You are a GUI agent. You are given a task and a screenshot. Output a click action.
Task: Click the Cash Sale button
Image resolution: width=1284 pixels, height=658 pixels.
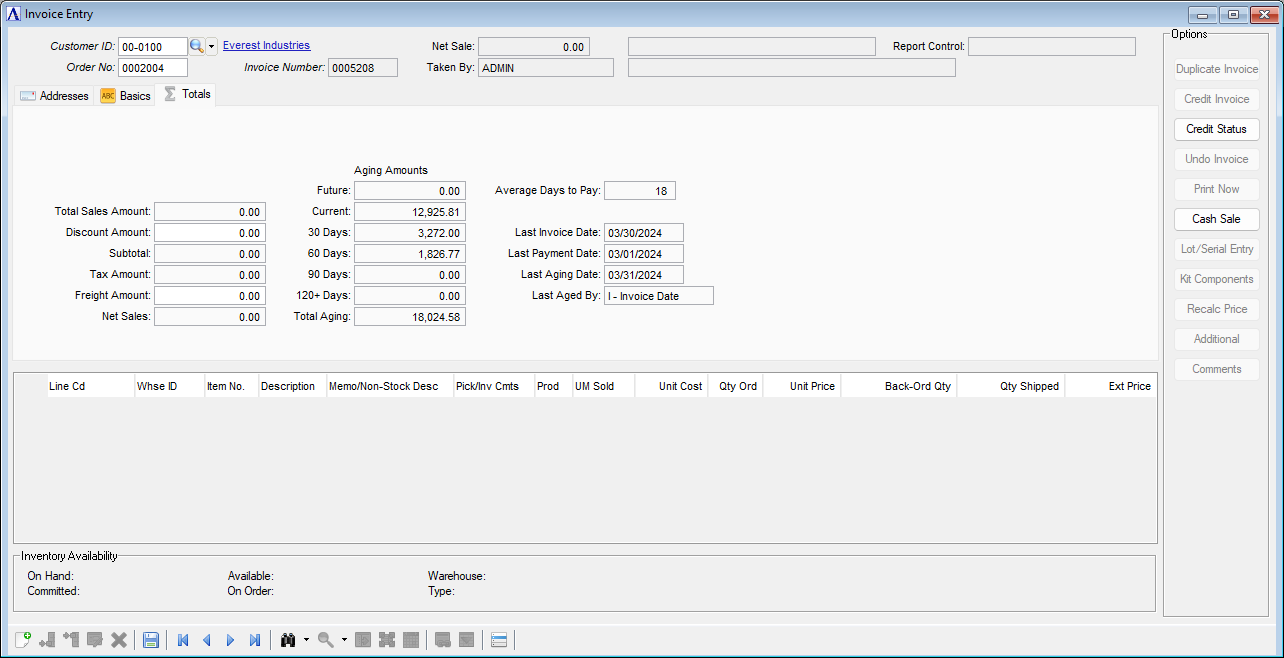(1216, 219)
